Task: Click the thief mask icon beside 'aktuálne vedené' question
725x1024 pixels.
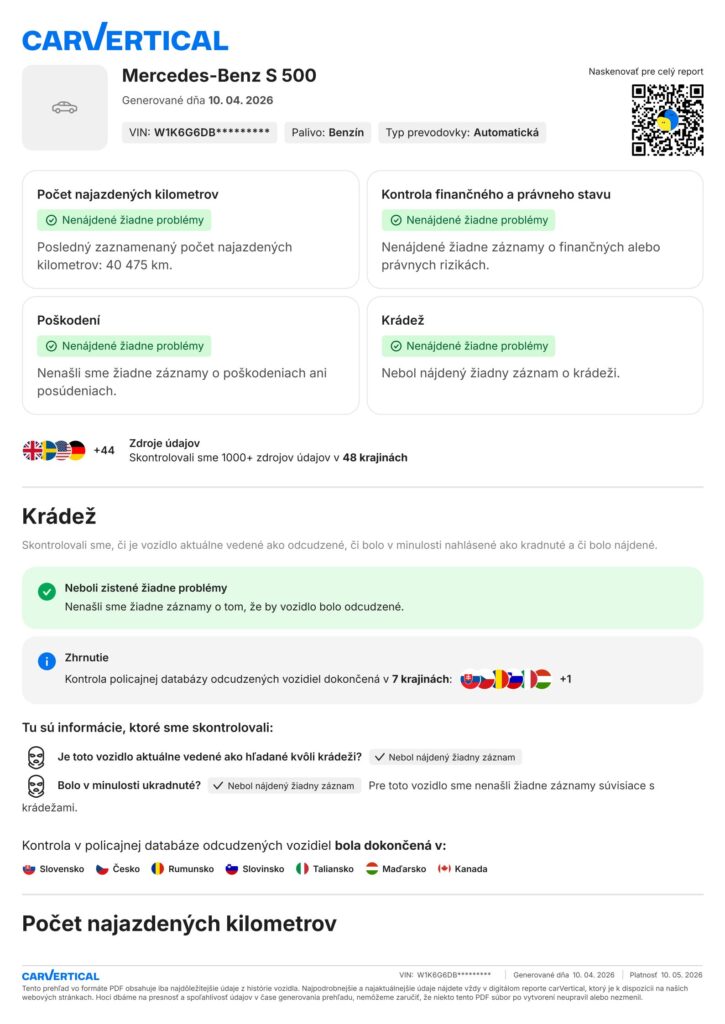Action: tap(36, 758)
